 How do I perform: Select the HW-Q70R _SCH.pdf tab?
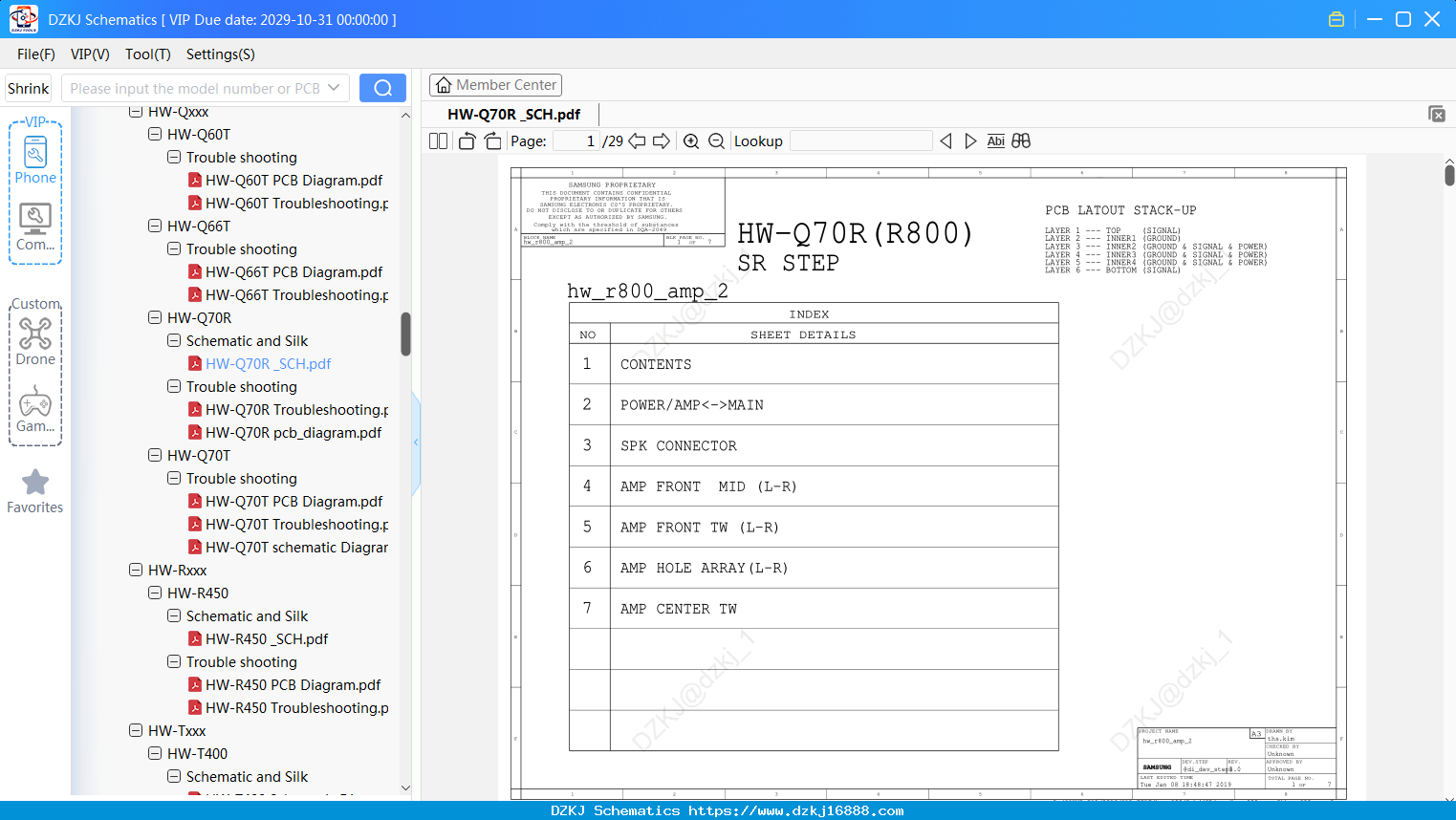click(513, 115)
